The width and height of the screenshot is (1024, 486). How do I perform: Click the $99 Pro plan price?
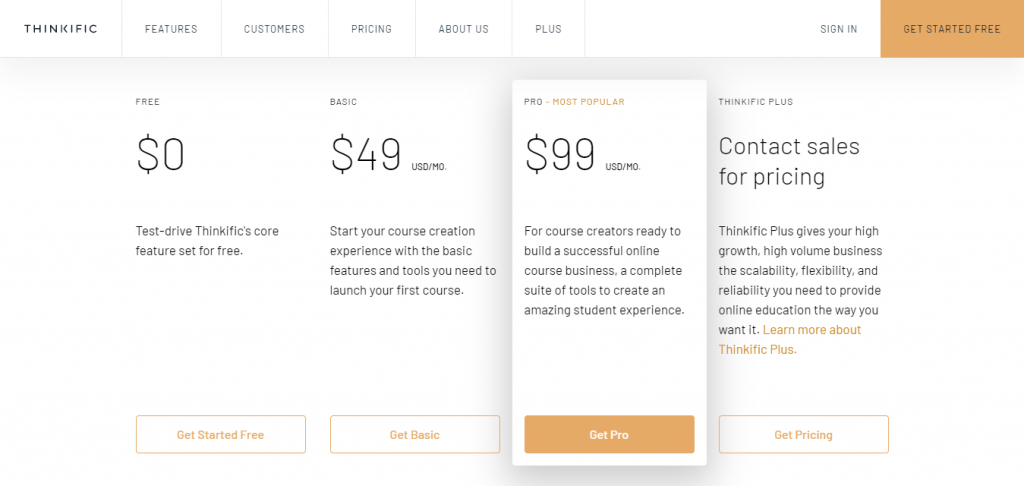(x=560, y=156)
